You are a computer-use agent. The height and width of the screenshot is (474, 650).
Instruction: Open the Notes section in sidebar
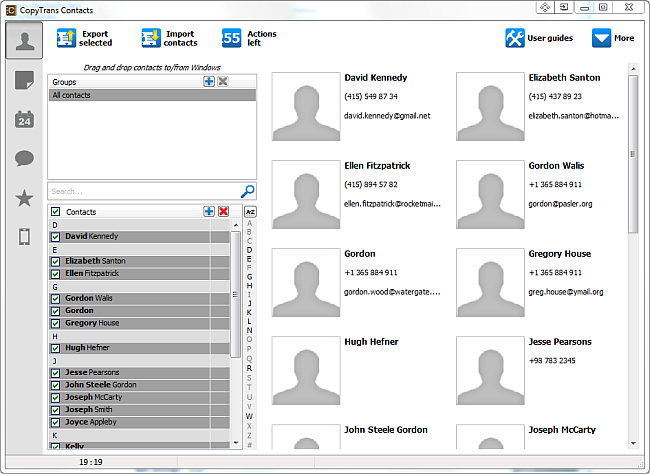point(24,80)
